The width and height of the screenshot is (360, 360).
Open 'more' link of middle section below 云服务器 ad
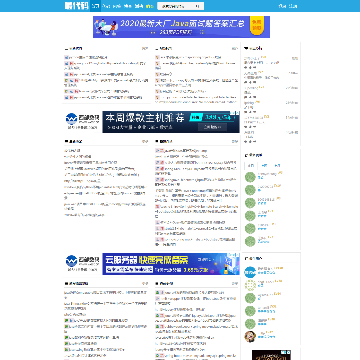(x=235, y=284)
